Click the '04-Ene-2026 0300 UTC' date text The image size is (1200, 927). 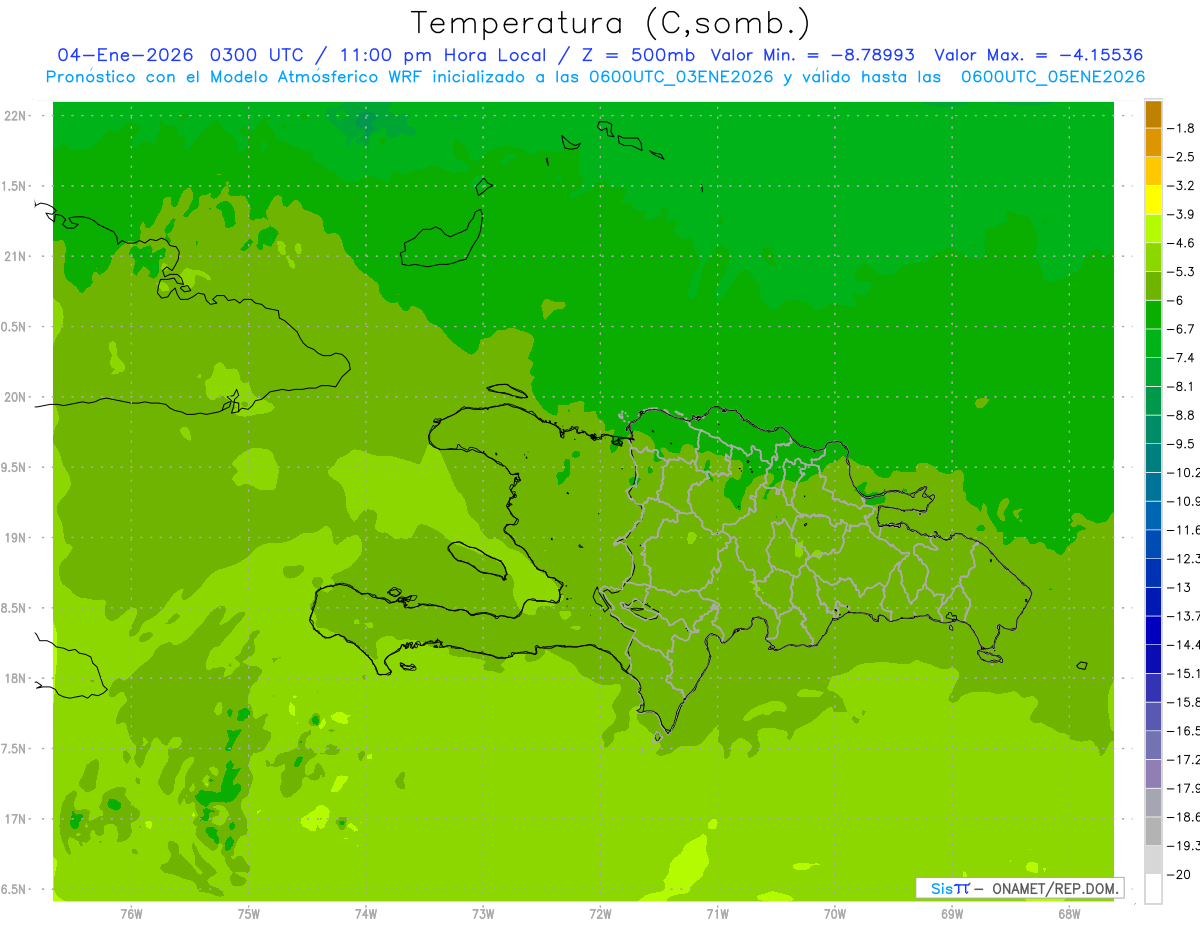174,55
